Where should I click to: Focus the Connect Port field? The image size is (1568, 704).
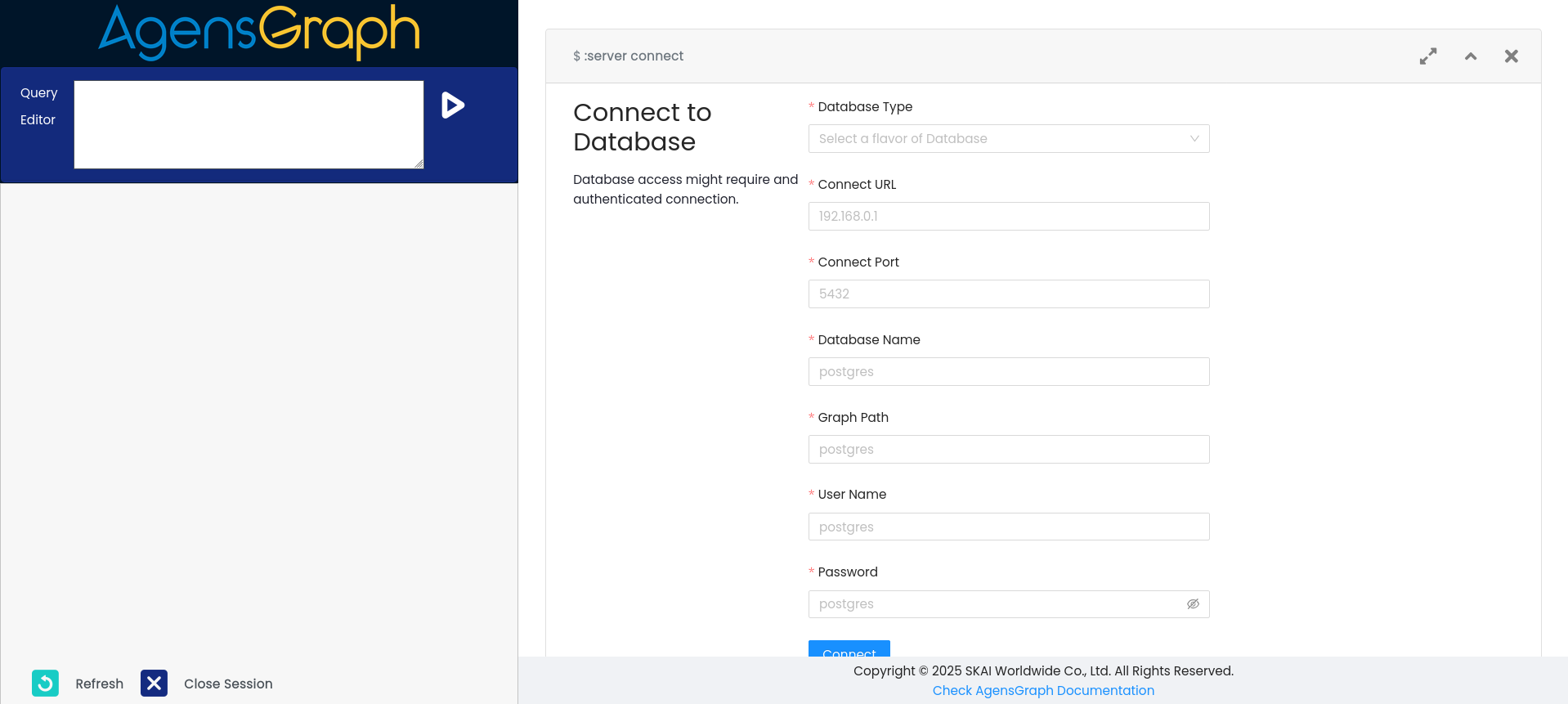tap(1009, 294)
